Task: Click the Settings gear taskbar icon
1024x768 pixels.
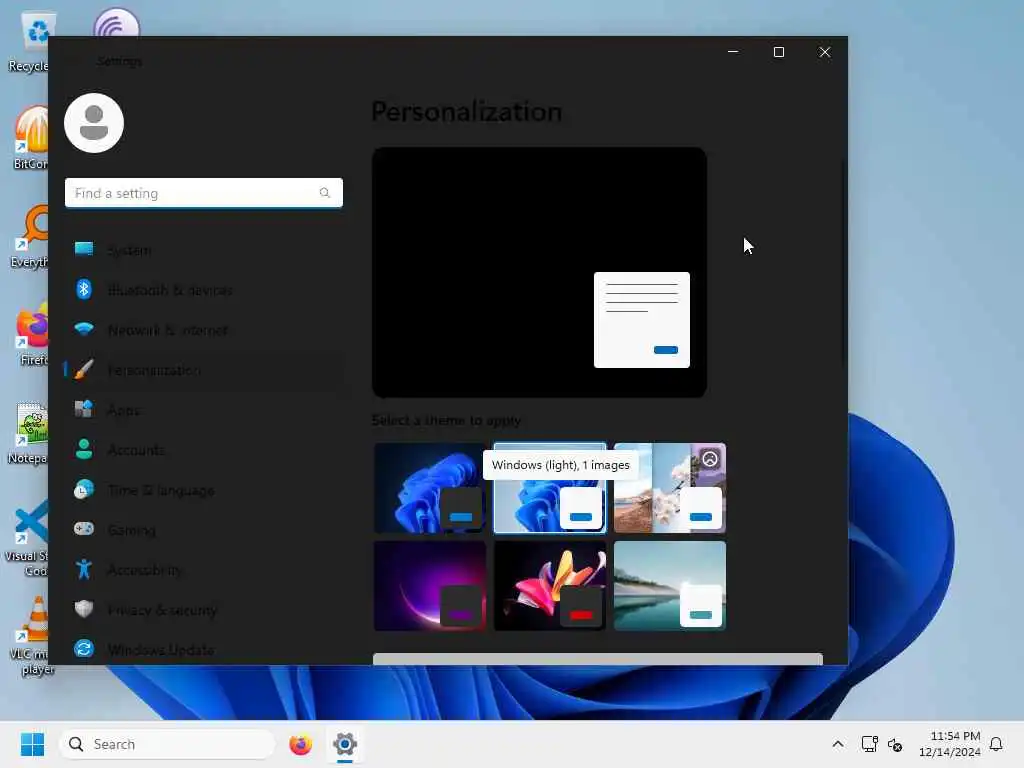Action: tap(345, 744)
